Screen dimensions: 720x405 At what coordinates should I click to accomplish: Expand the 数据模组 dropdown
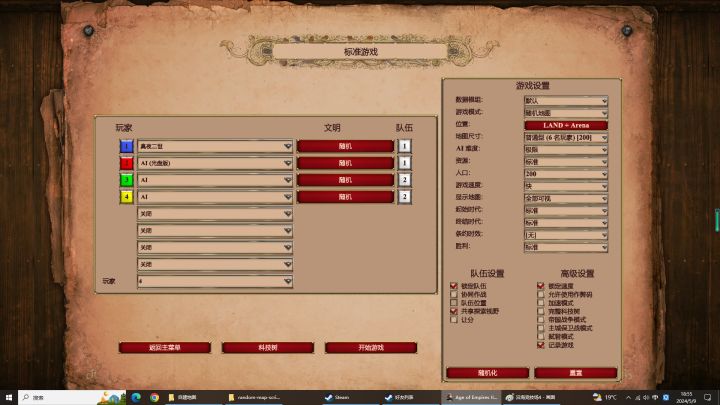tap(566, 100)
